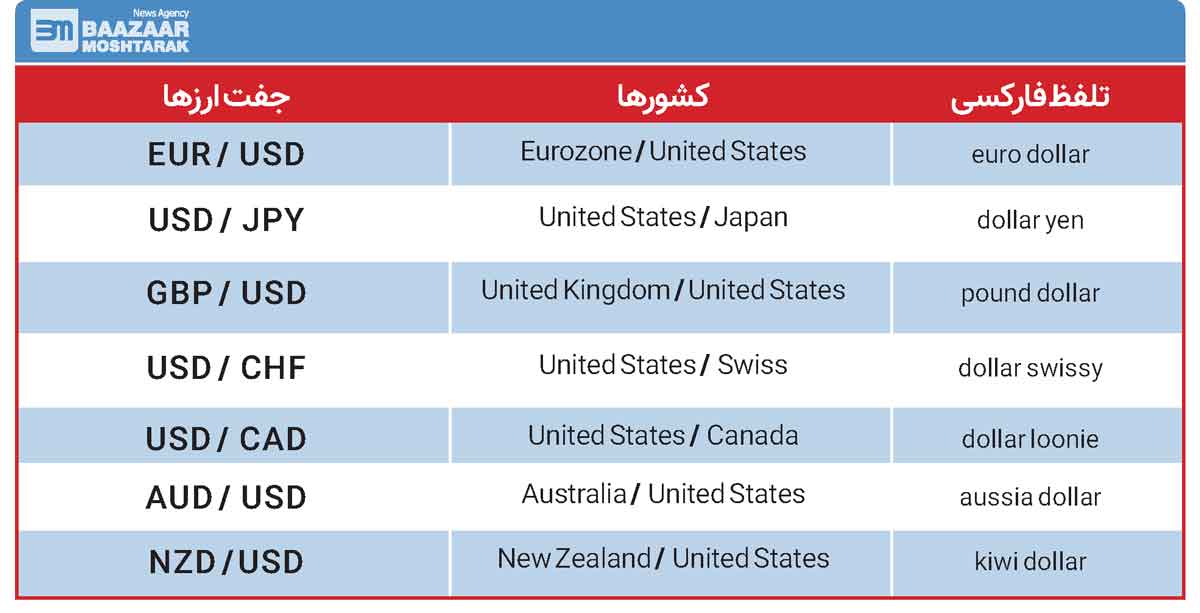
Task: Select the United Kingdom / United States cell
Action: tap(671, 293)
